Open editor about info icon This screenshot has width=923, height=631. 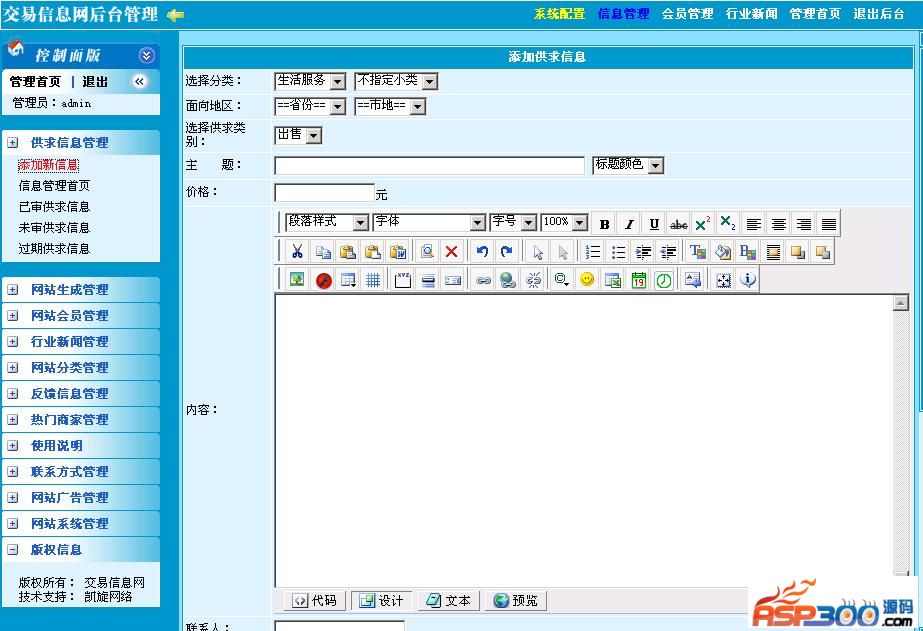click(x=748, y=280)
